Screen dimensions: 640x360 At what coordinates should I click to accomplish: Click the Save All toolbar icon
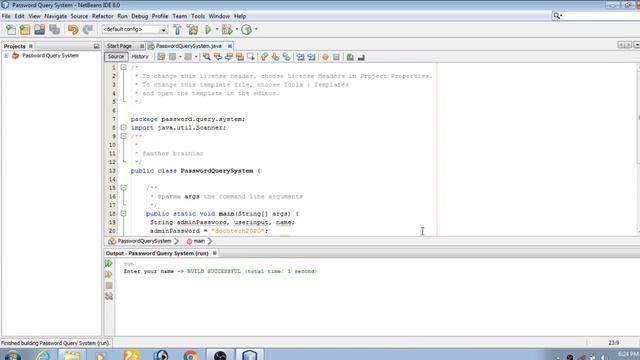click(54, 29)
